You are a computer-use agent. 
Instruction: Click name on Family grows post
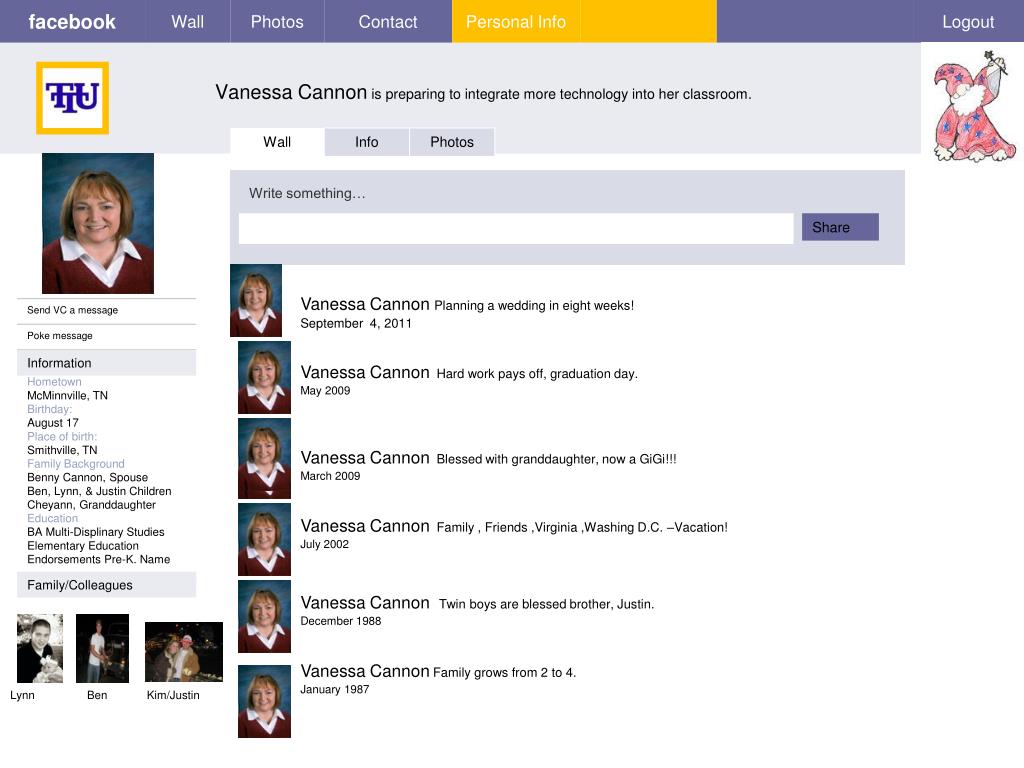365,671
